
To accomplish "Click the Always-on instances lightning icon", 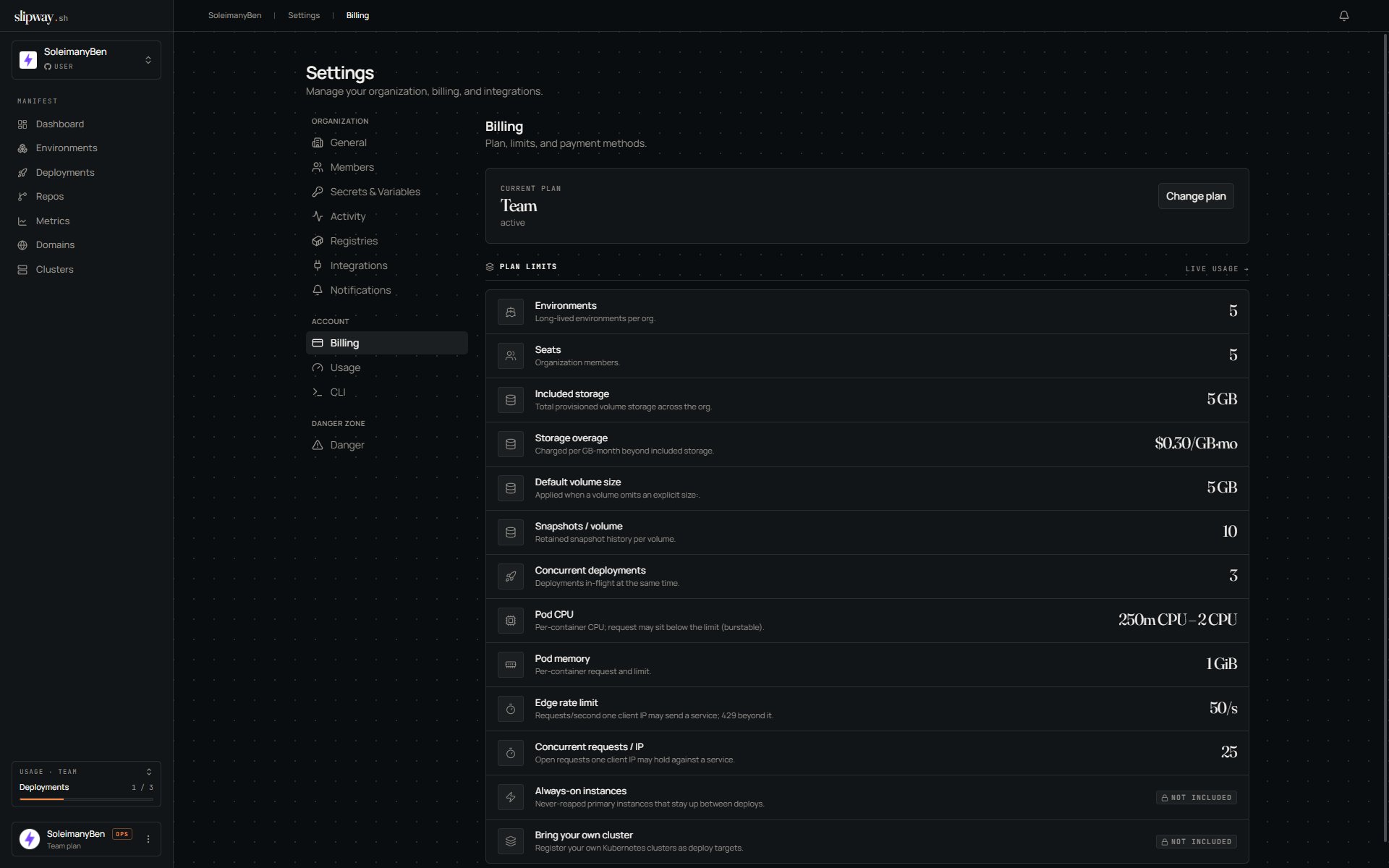I will [511, 798].
